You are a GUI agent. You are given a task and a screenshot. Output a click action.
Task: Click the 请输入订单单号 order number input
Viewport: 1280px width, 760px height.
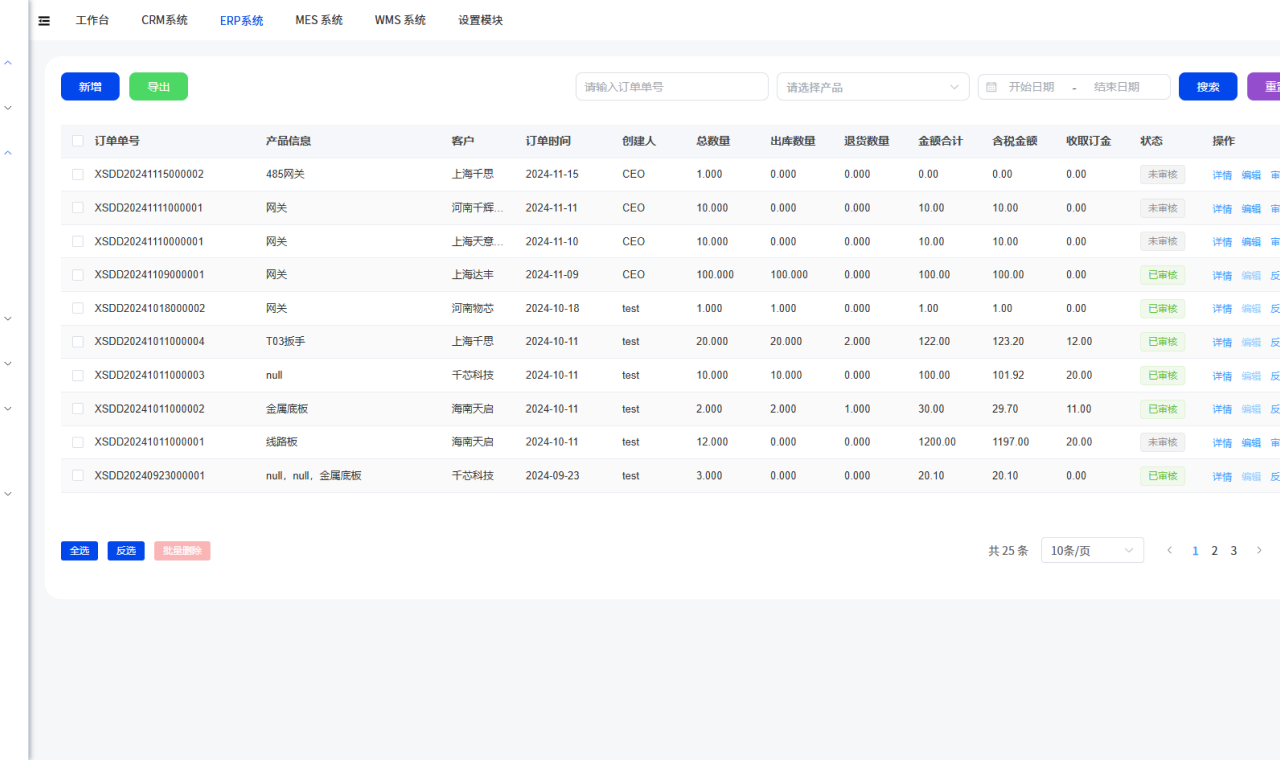coord(672,87)
